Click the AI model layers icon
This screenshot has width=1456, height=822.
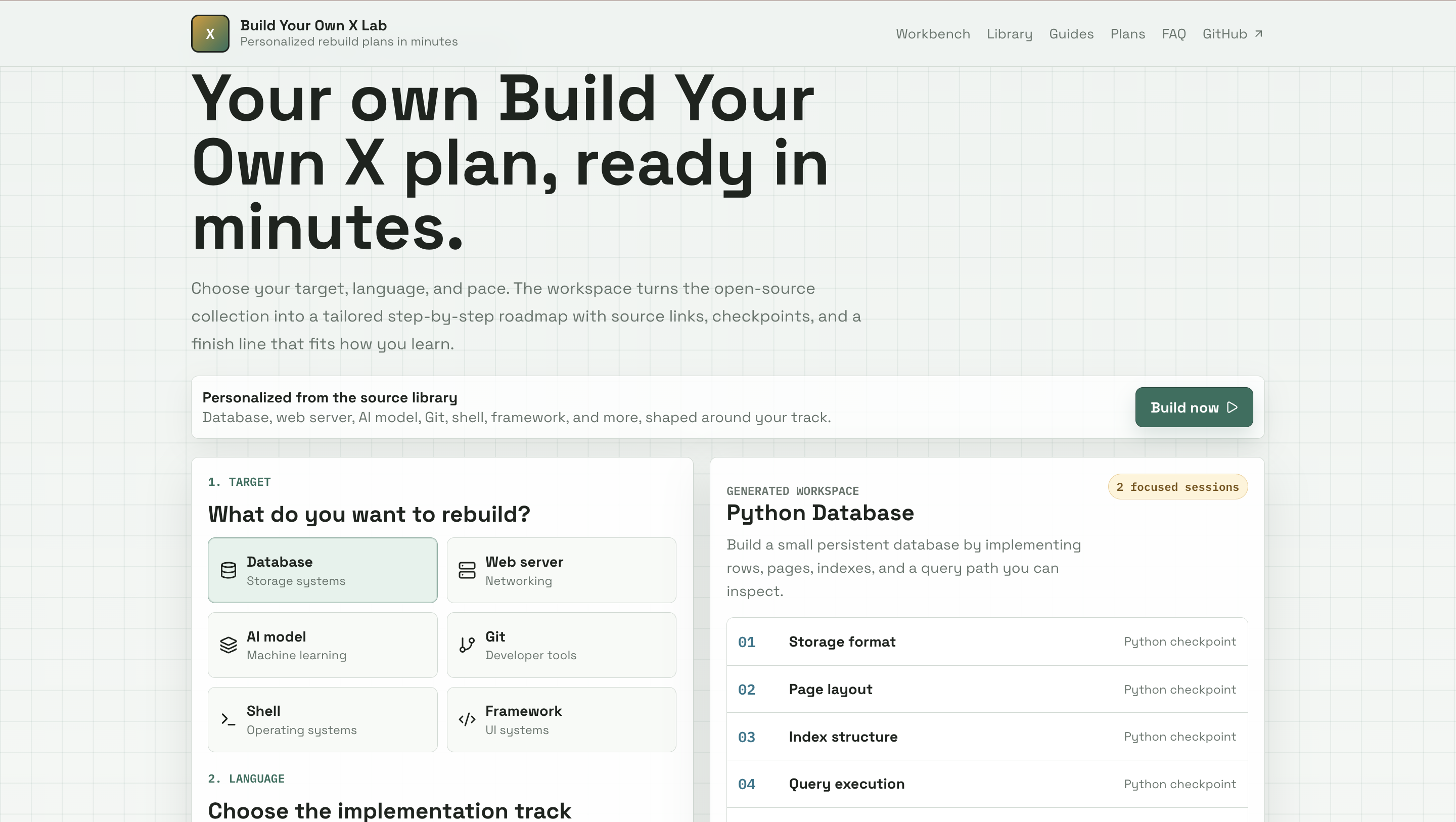(228, 645)
